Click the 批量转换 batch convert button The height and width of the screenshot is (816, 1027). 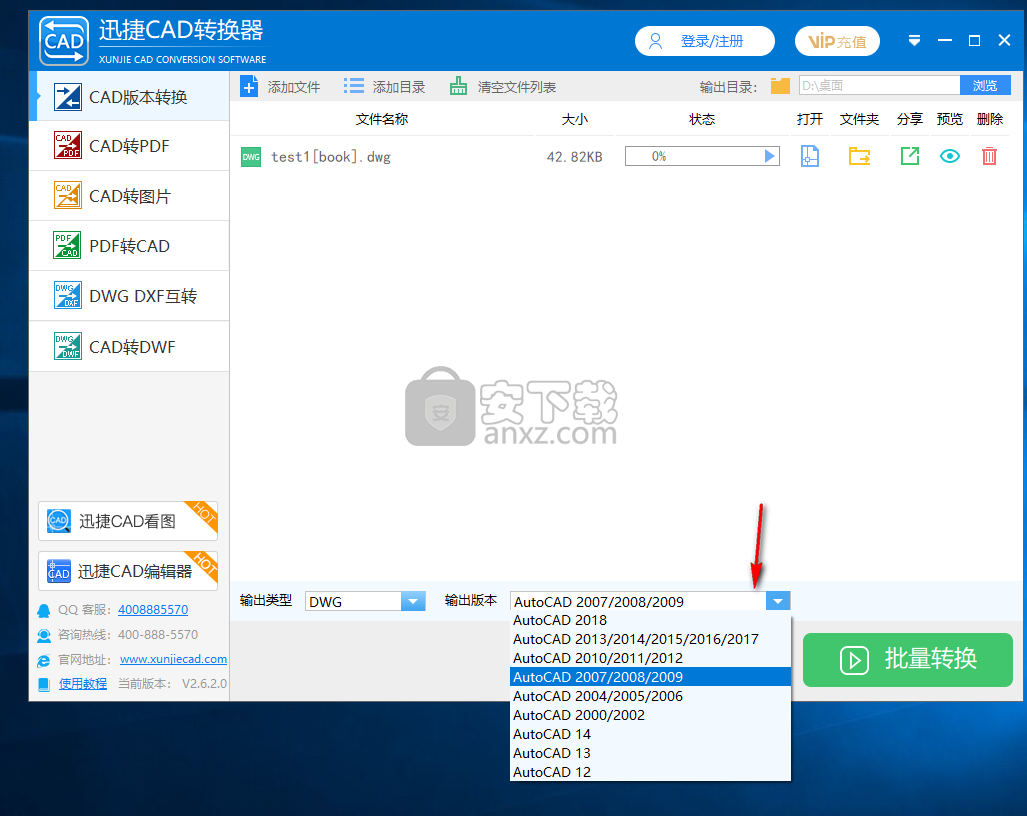pos(908,659)
